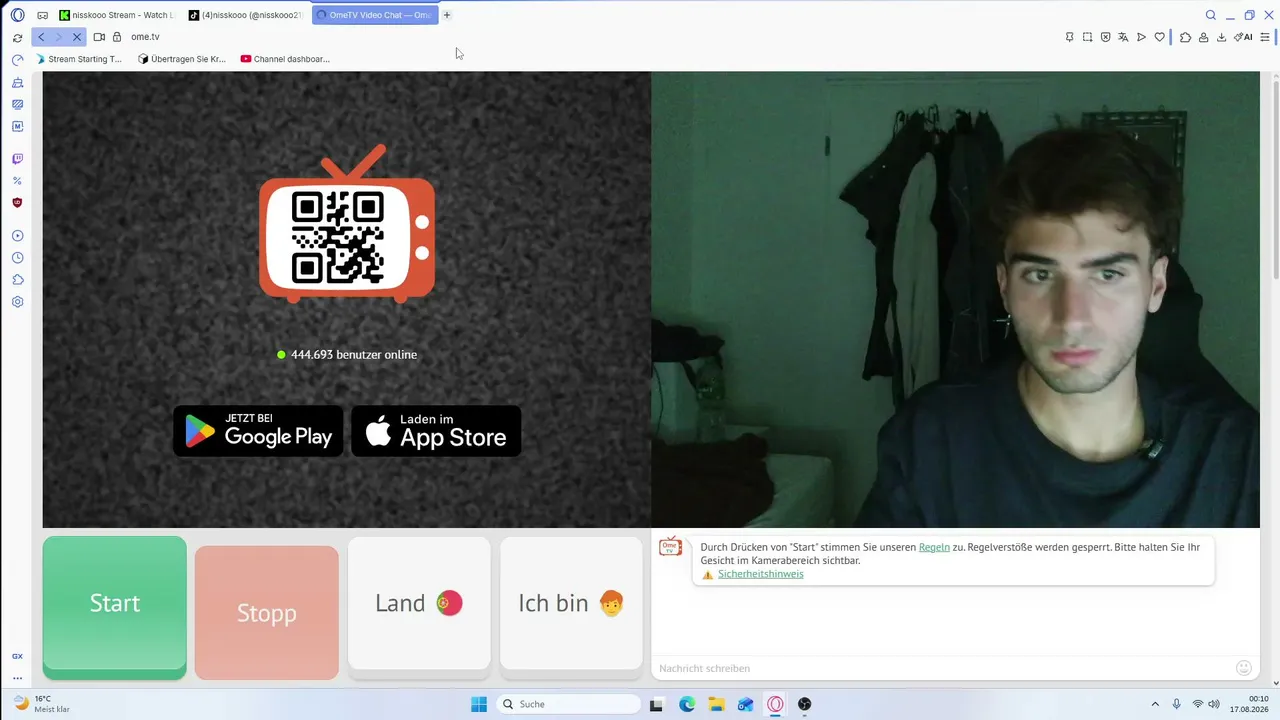Open GX icon at sidebar bottom
This screenshot has width=1280, height=720.
17,656
